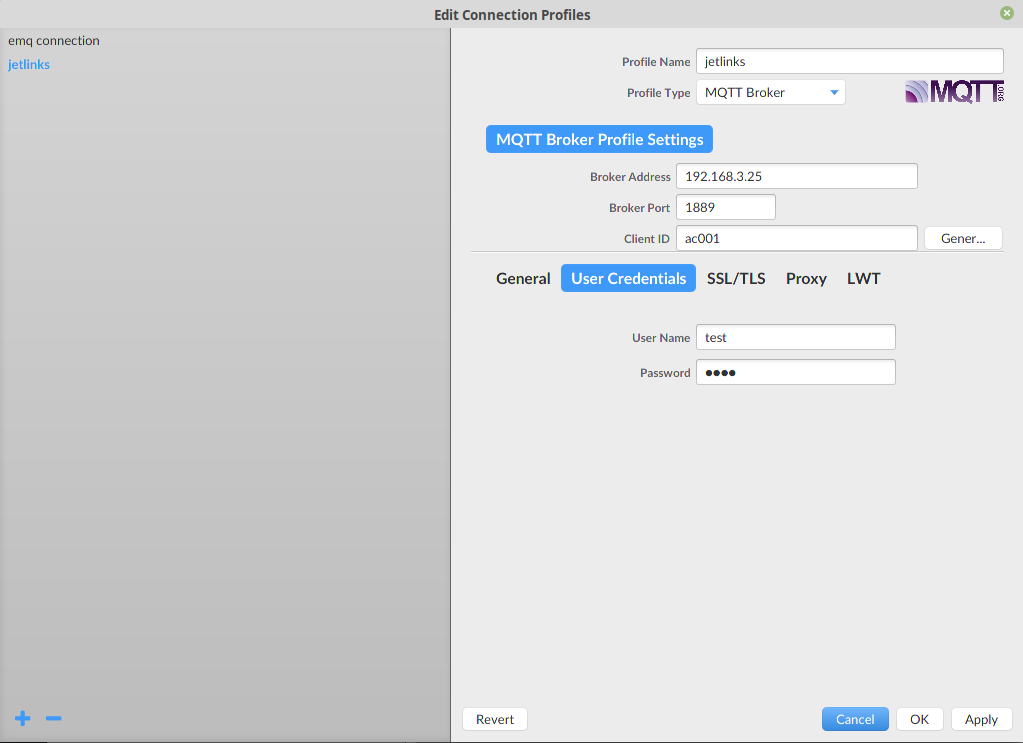
Task: Close the Edit Connection Profiles window
Action: (x=1006, y=14)
